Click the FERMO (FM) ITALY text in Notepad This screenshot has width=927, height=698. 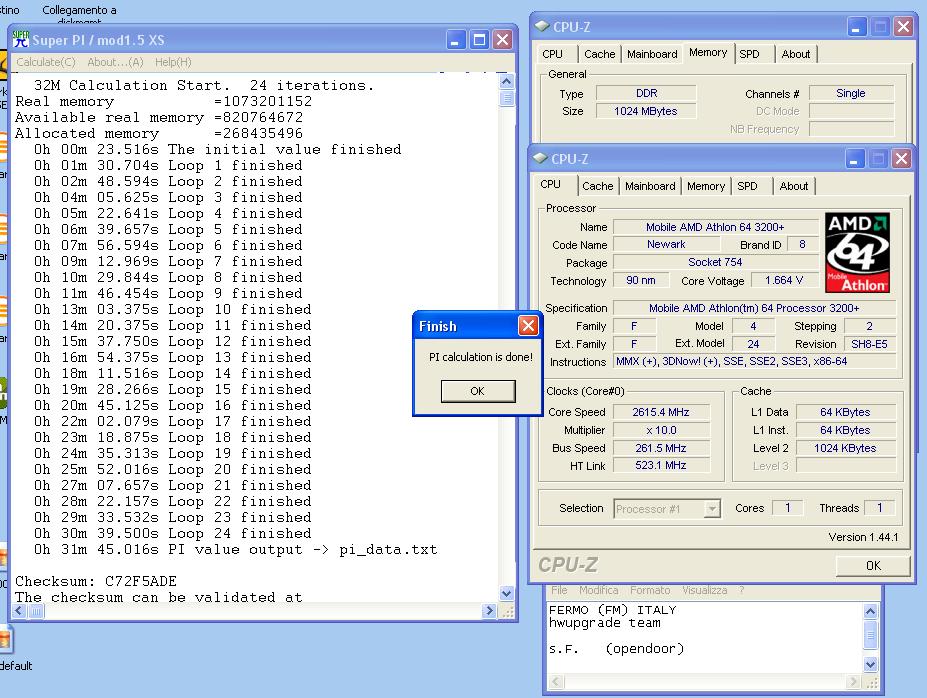(612, 610)
